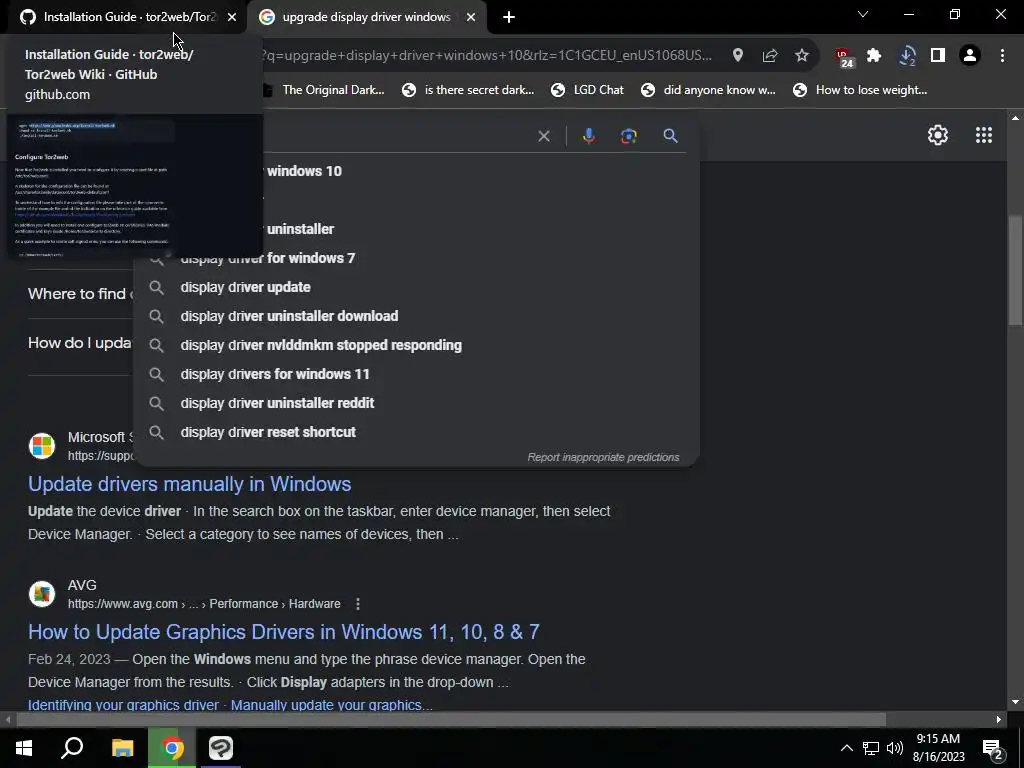Click the tor2web tab preview thumbnail
The image size is (1024, 768).
[135, 186]
